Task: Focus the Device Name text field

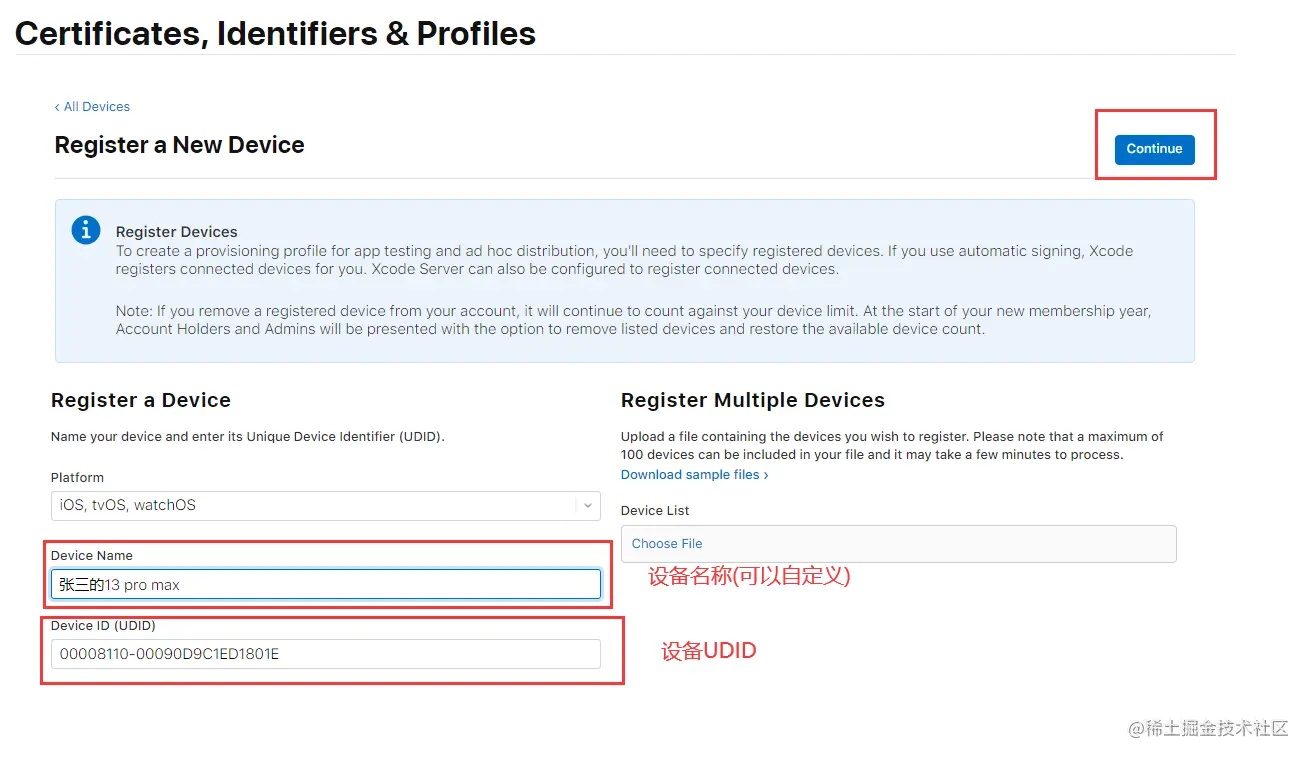Action: [x=325, y=584]
